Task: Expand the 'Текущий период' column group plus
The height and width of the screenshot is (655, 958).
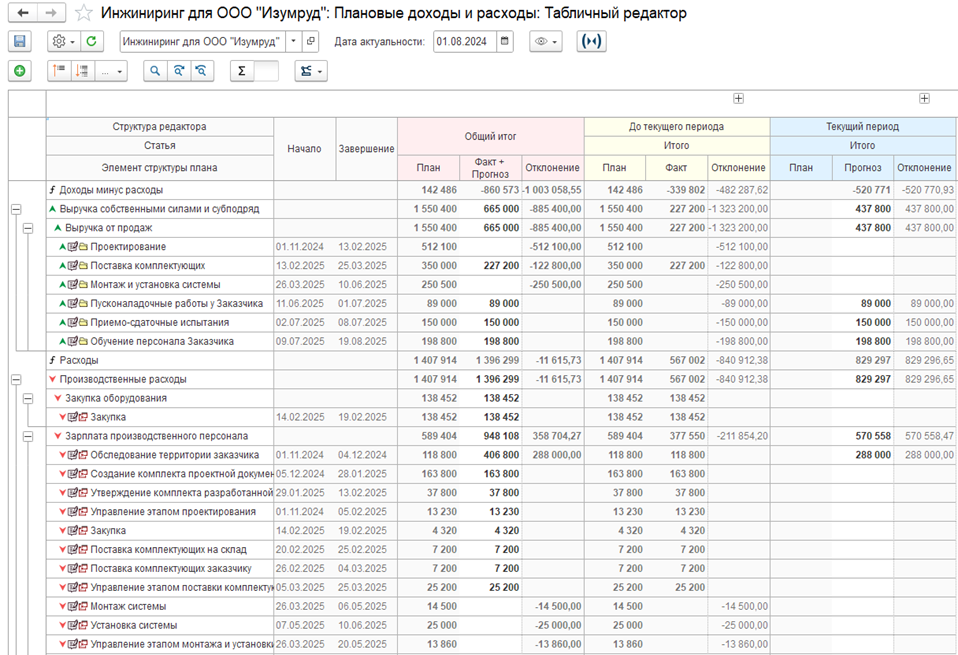Action: [x=924, y=98]
